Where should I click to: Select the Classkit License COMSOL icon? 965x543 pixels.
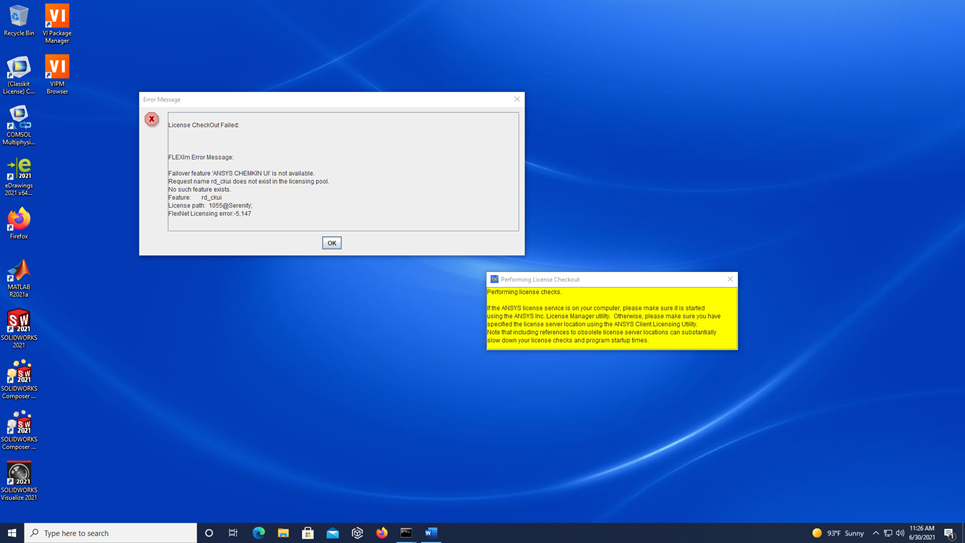click(18, 75)
